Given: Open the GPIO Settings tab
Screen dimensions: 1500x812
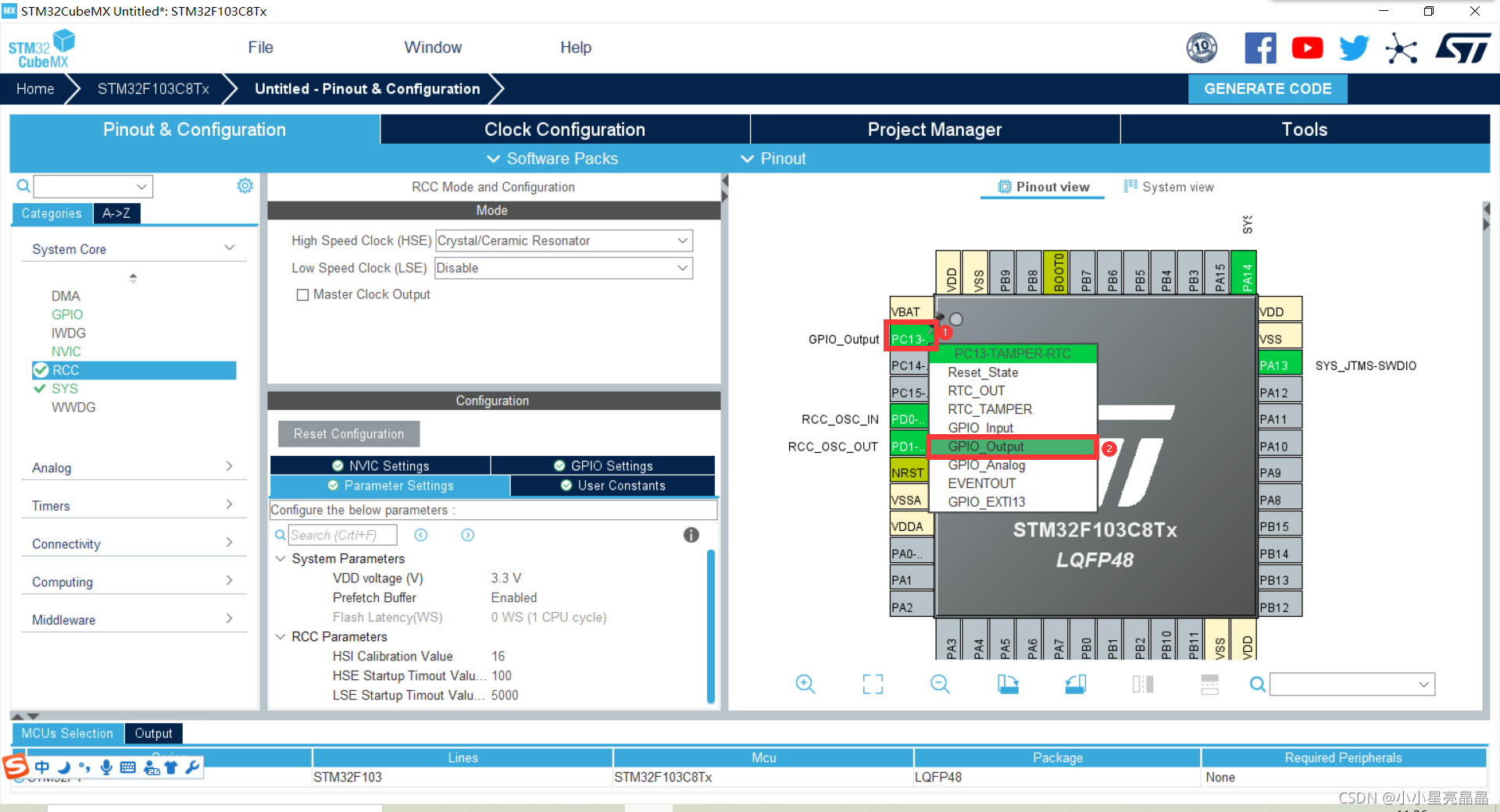Looking at the screenshot, I should pyautogui.click(x=603, y=466).
